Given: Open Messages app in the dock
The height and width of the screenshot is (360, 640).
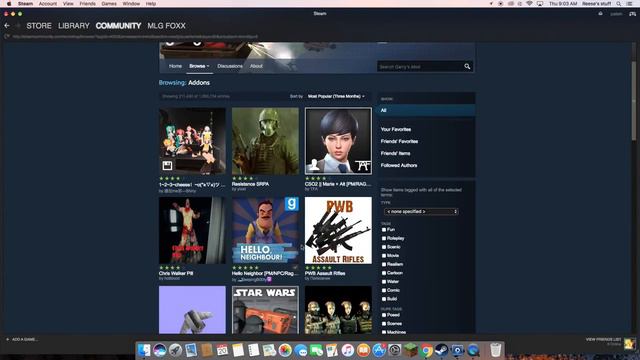Looking at the screenshot, I should [301, 350].
